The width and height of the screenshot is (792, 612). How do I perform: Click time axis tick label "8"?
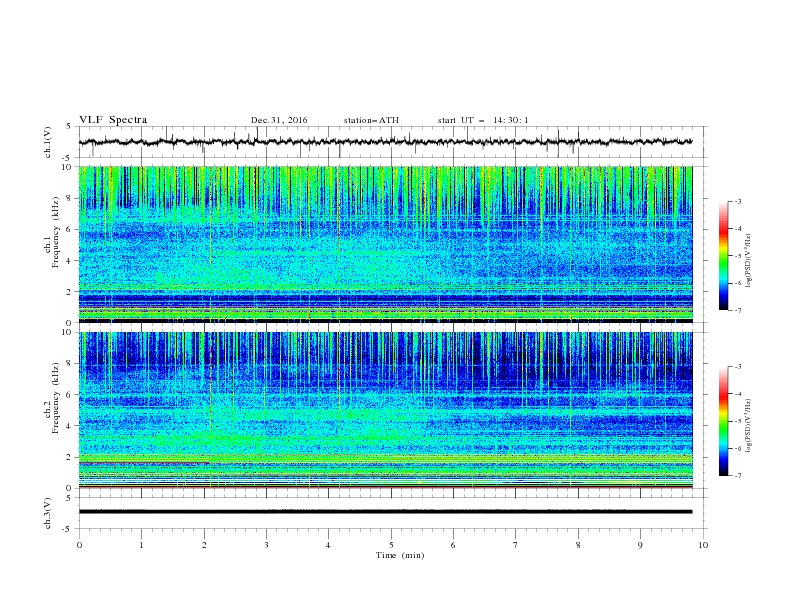point(578,545)
